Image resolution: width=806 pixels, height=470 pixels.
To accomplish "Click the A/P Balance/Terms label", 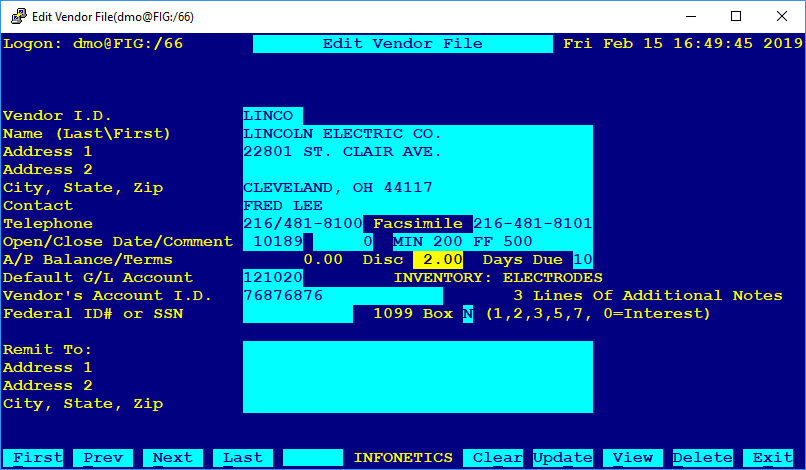I will (88, 260).
